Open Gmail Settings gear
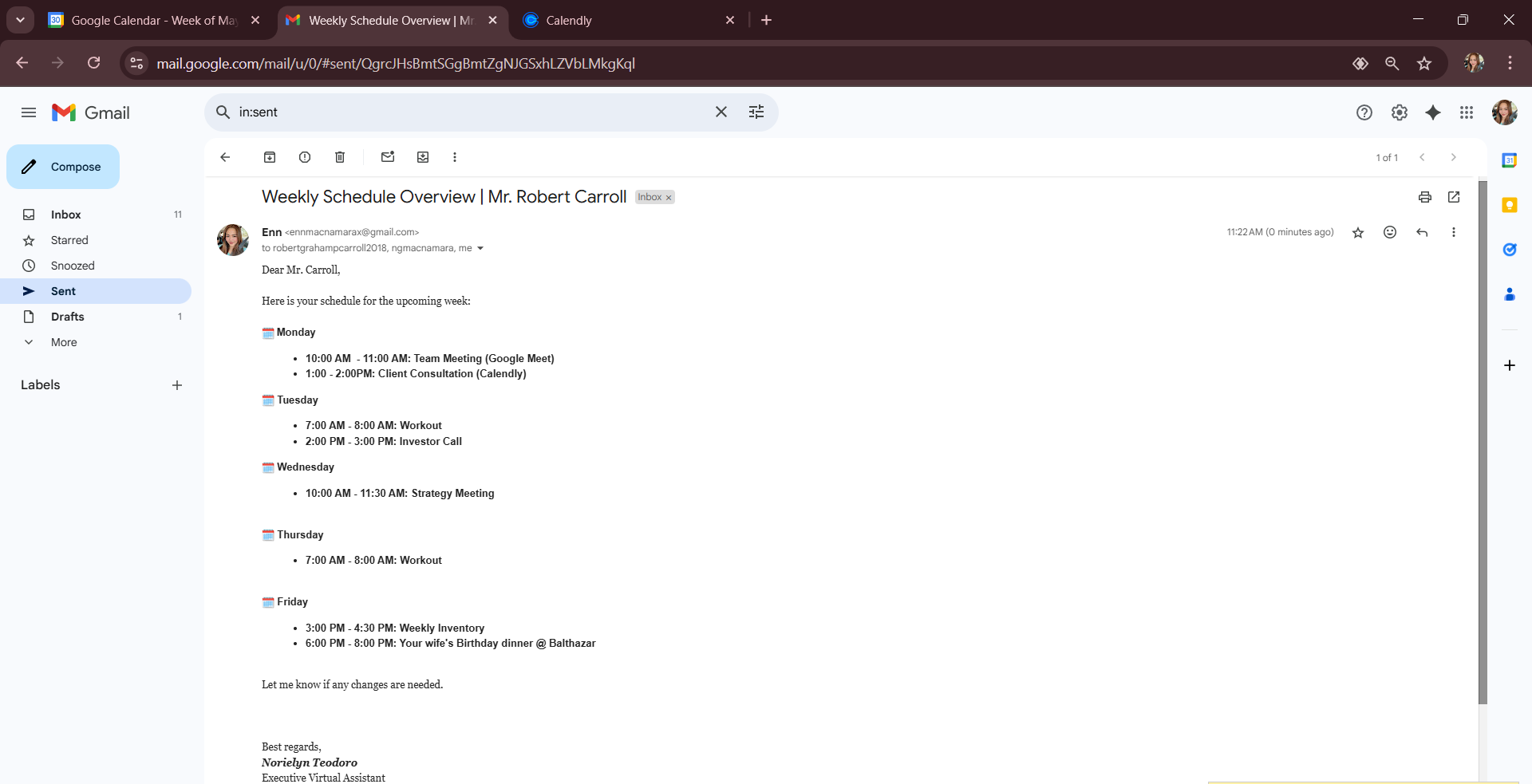The width and height of the screenshot is (1532, 784). click(1400, 112)
